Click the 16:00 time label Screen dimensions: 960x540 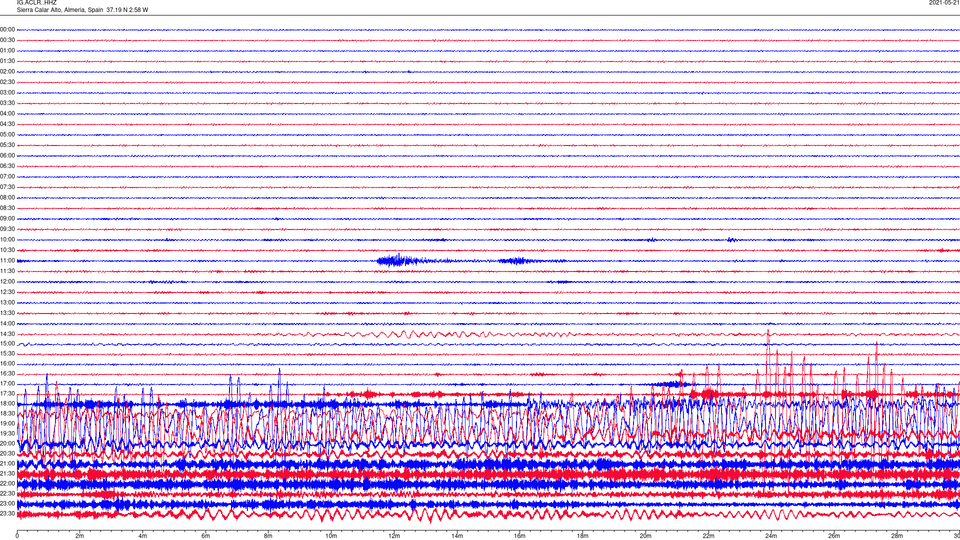click(x=7, y=363)
